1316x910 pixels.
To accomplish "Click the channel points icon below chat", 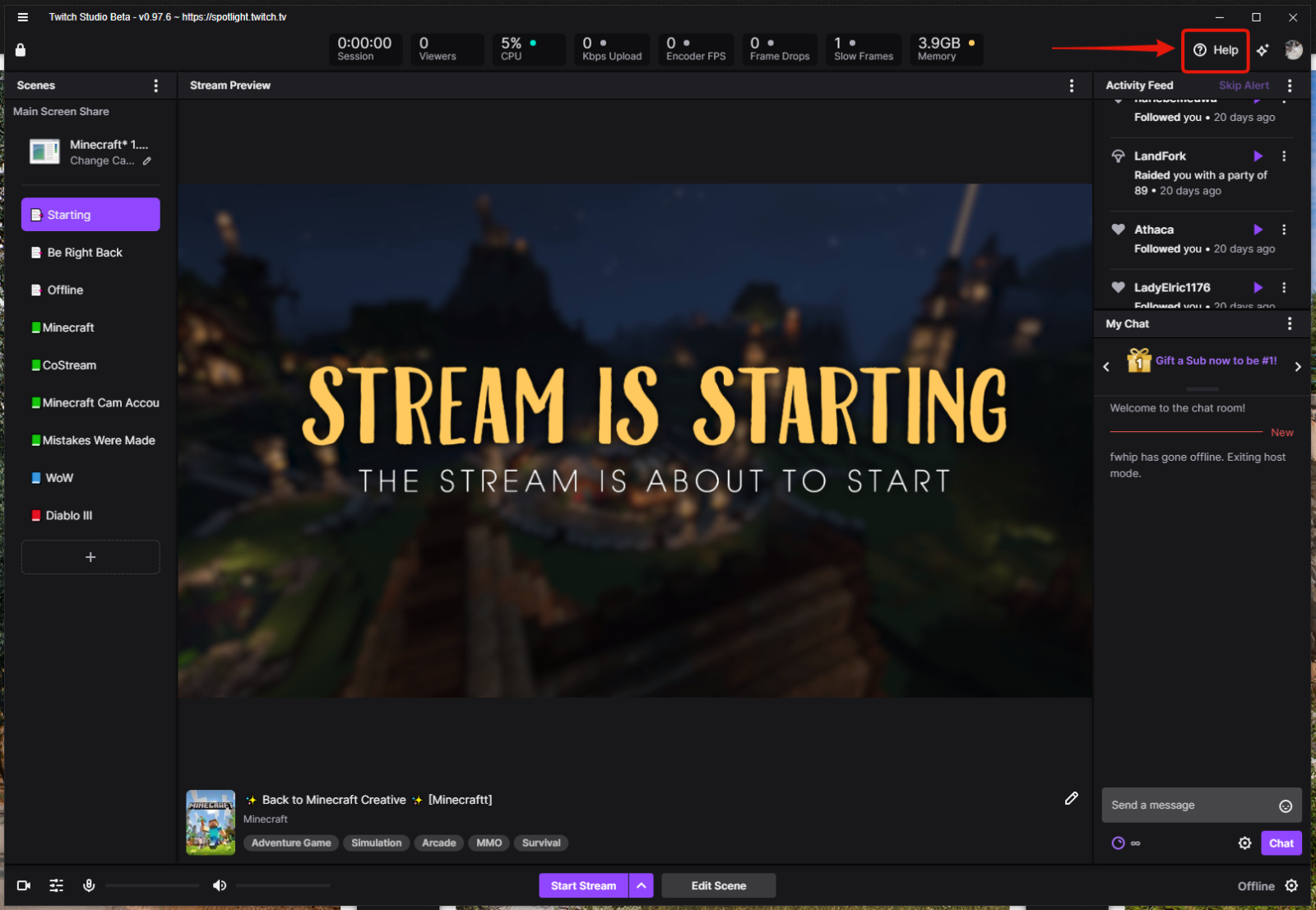I will pos(1118,843).
